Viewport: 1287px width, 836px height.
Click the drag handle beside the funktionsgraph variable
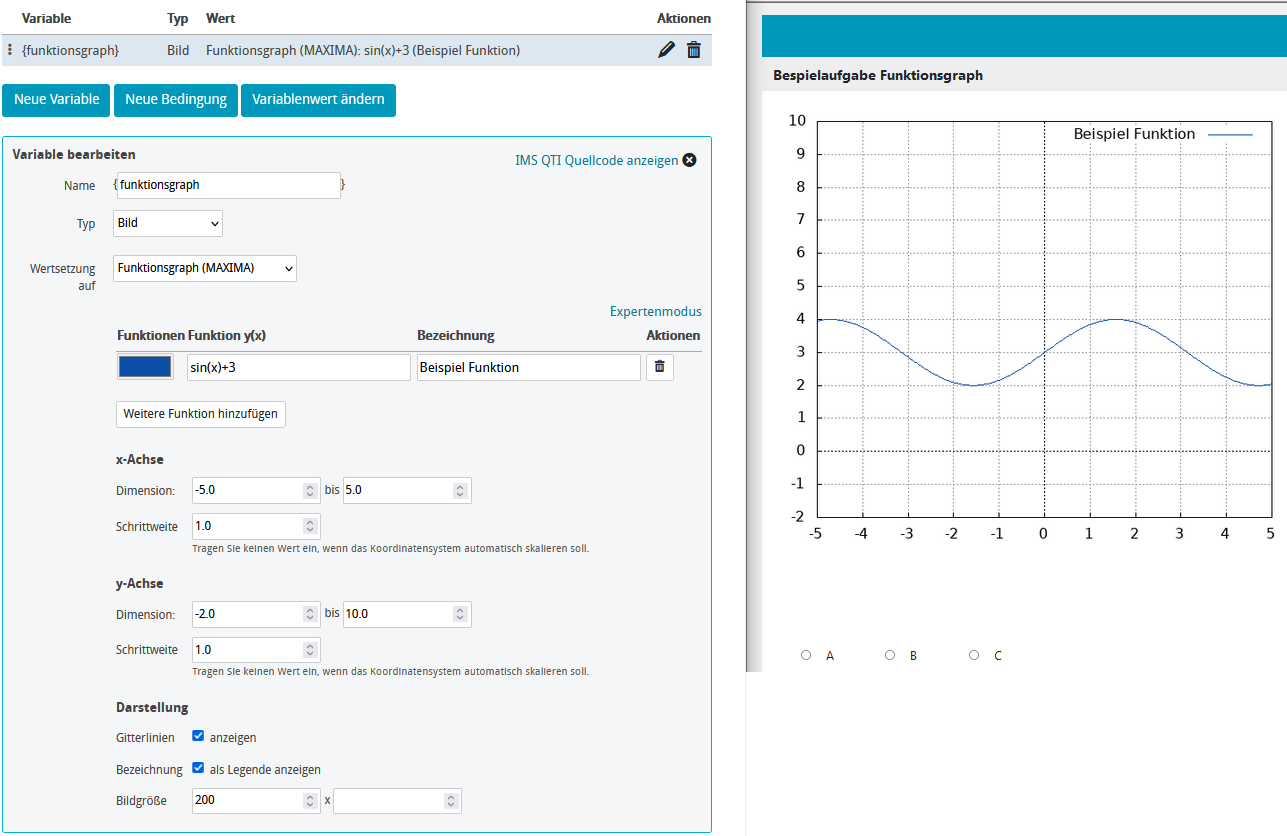8,49
